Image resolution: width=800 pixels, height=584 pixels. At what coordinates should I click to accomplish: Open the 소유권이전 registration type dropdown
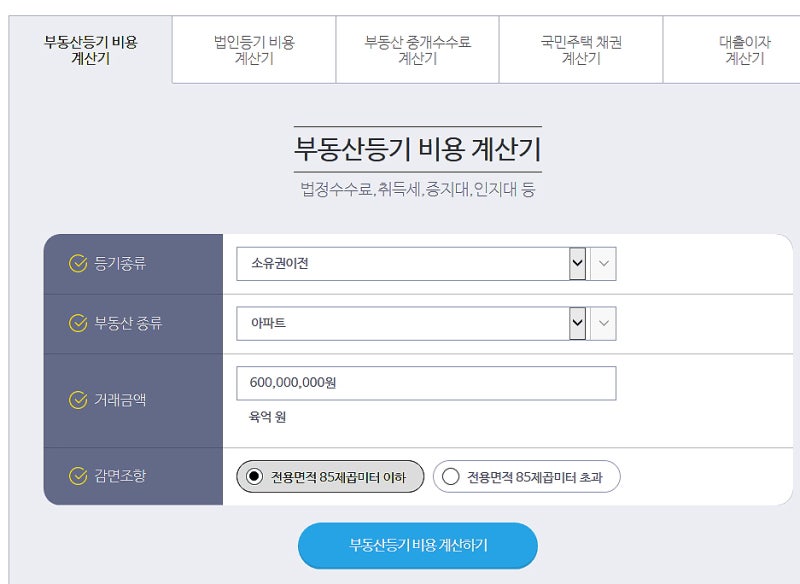point(411,264)
